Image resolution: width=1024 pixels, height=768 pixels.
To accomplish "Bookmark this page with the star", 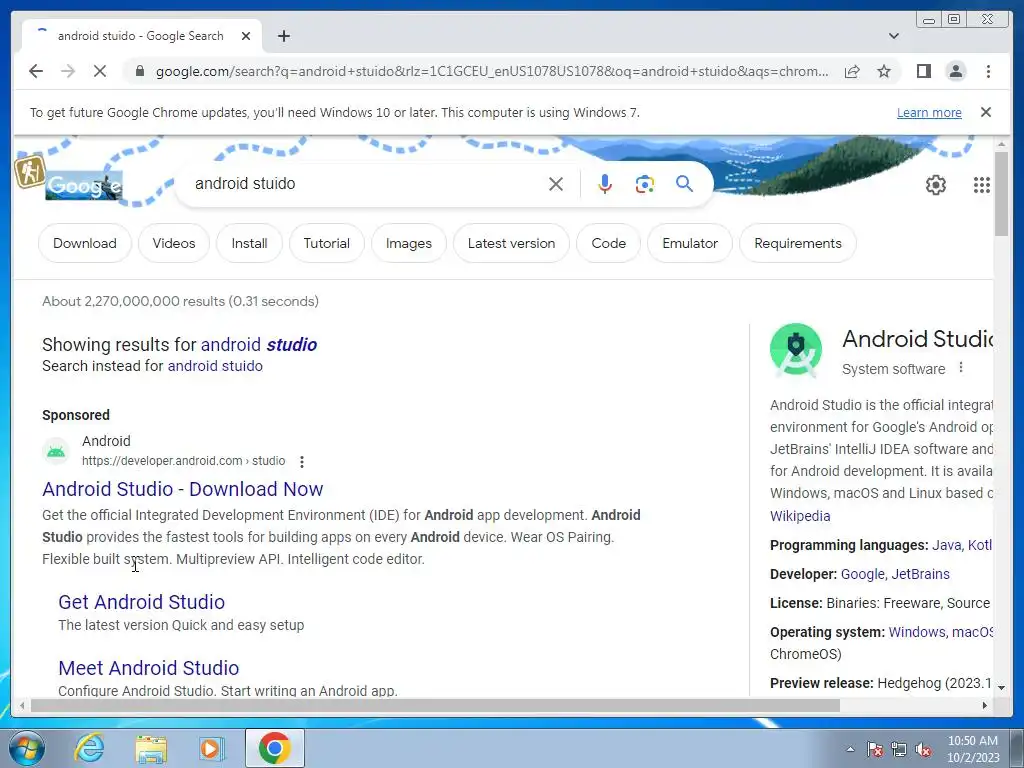I will tap(884, 71).
